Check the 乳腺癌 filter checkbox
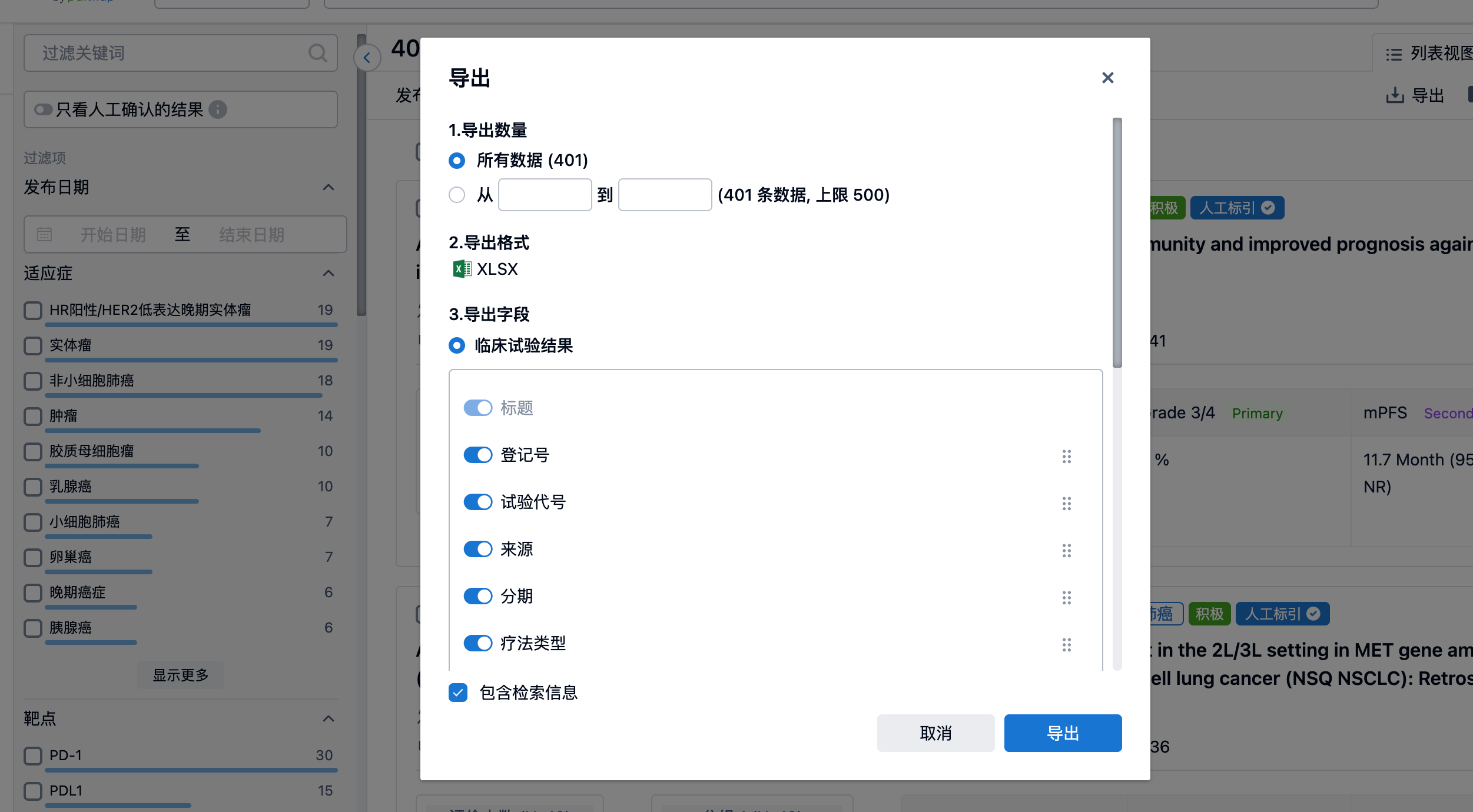 (33, 487)
